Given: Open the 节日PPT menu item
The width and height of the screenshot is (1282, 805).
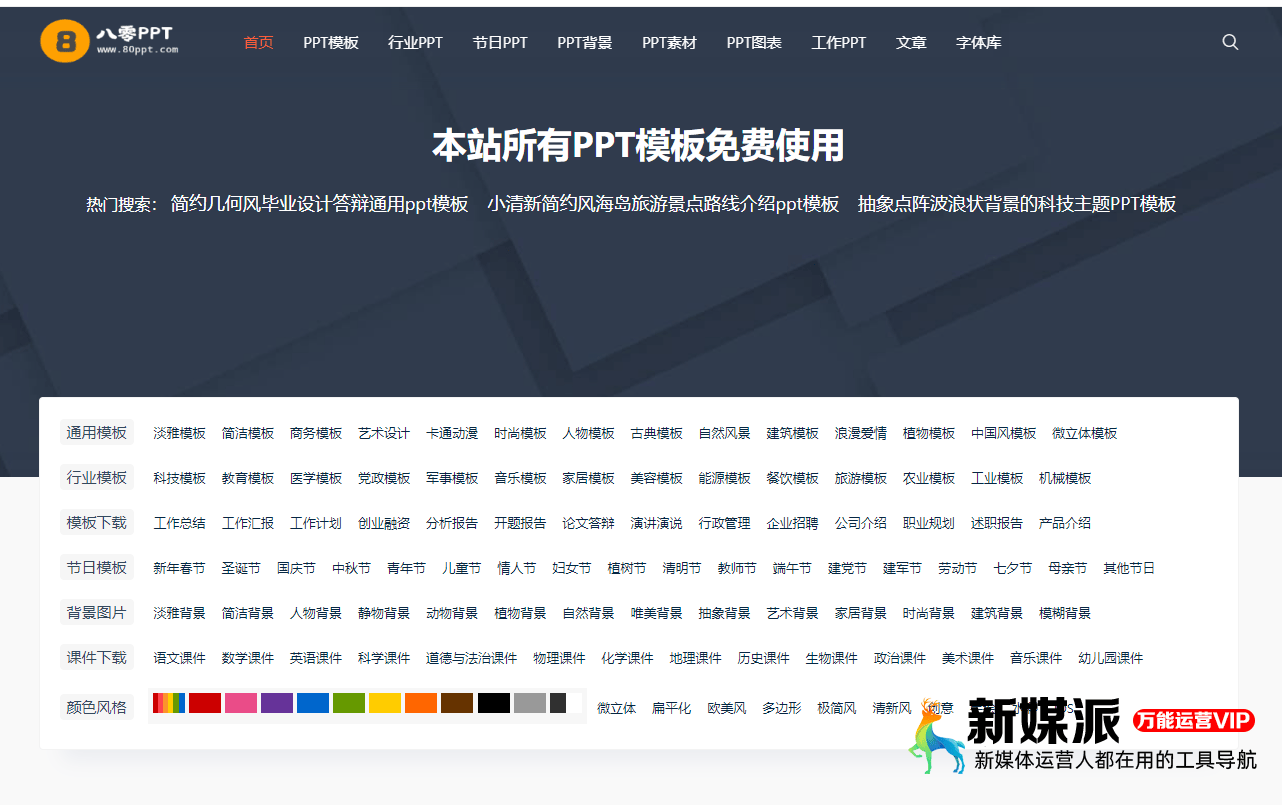Looking at the screenshot, I should click(x=500, y=43).
